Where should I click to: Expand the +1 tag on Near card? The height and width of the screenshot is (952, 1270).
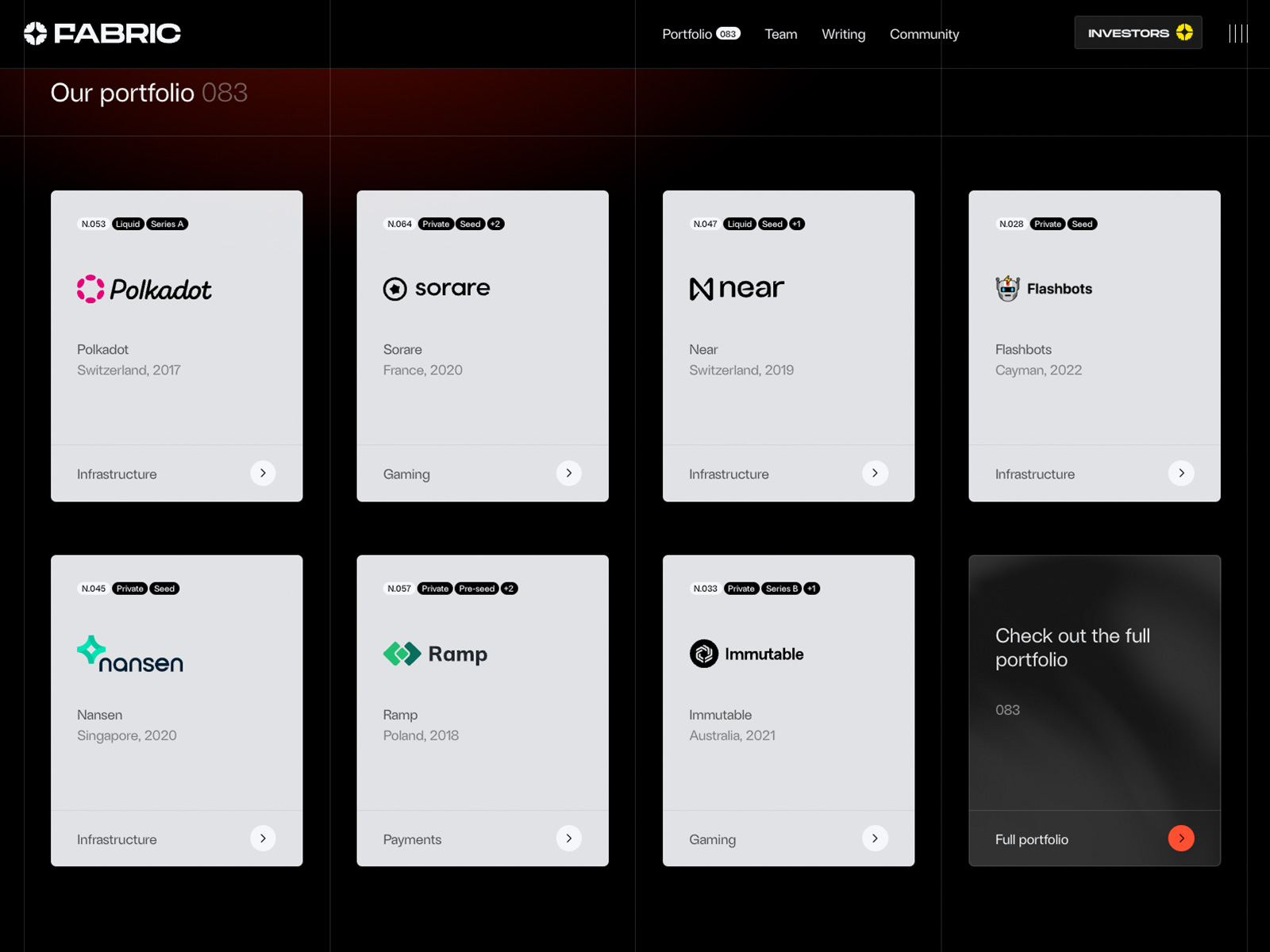(797, 224)
